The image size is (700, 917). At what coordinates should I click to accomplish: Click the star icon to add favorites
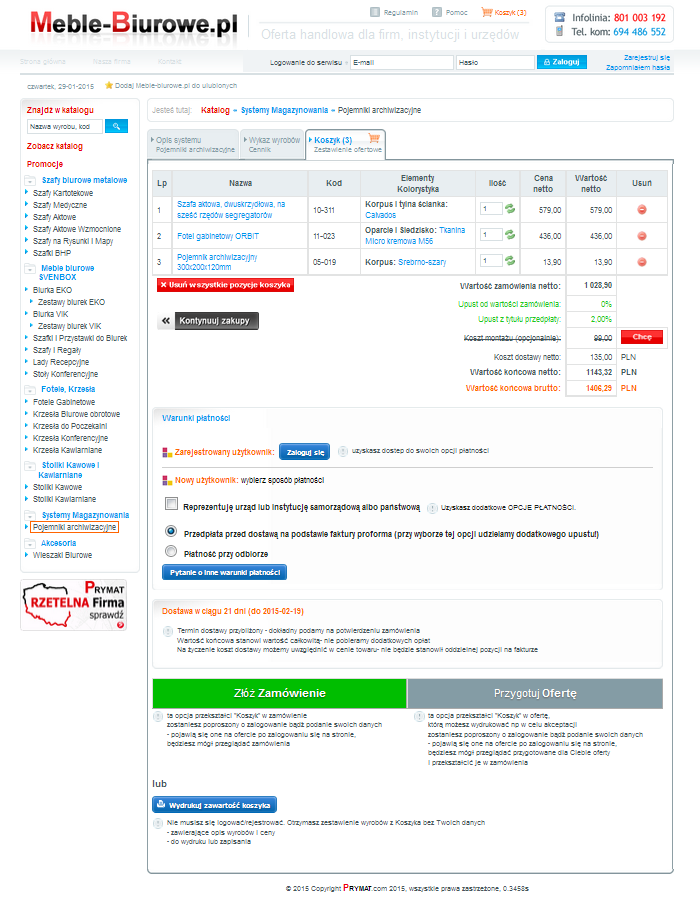109,86
